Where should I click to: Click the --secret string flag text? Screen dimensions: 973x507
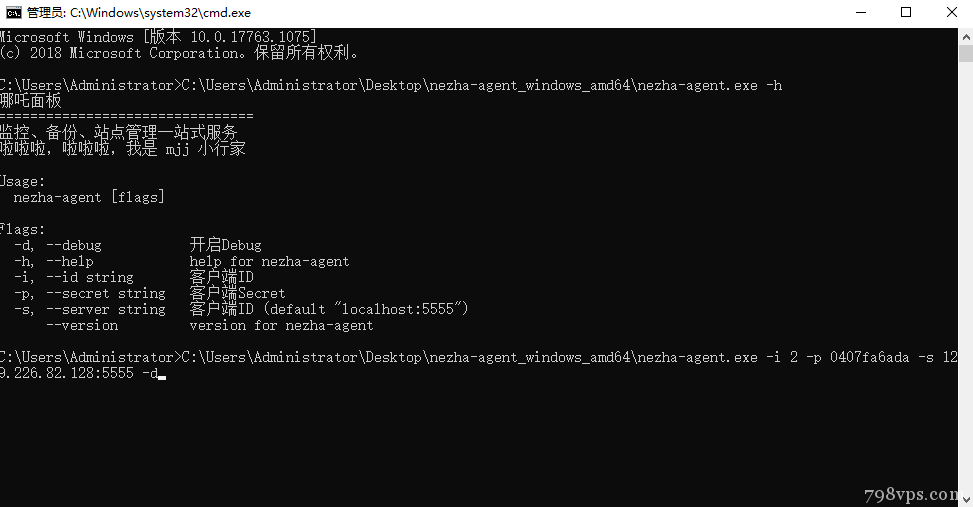106,294
